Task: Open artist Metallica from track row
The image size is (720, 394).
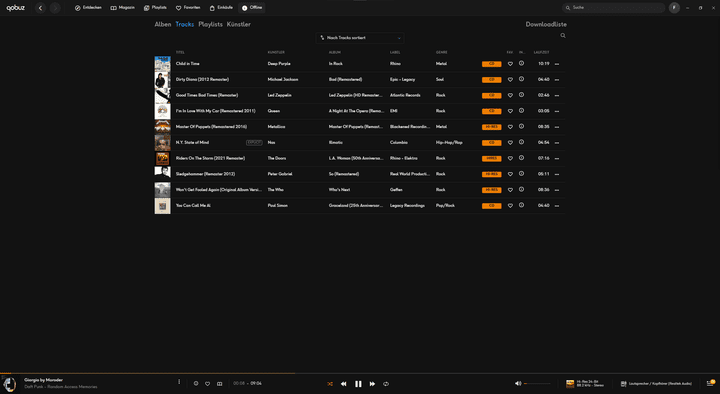Action: coord(276,127)
